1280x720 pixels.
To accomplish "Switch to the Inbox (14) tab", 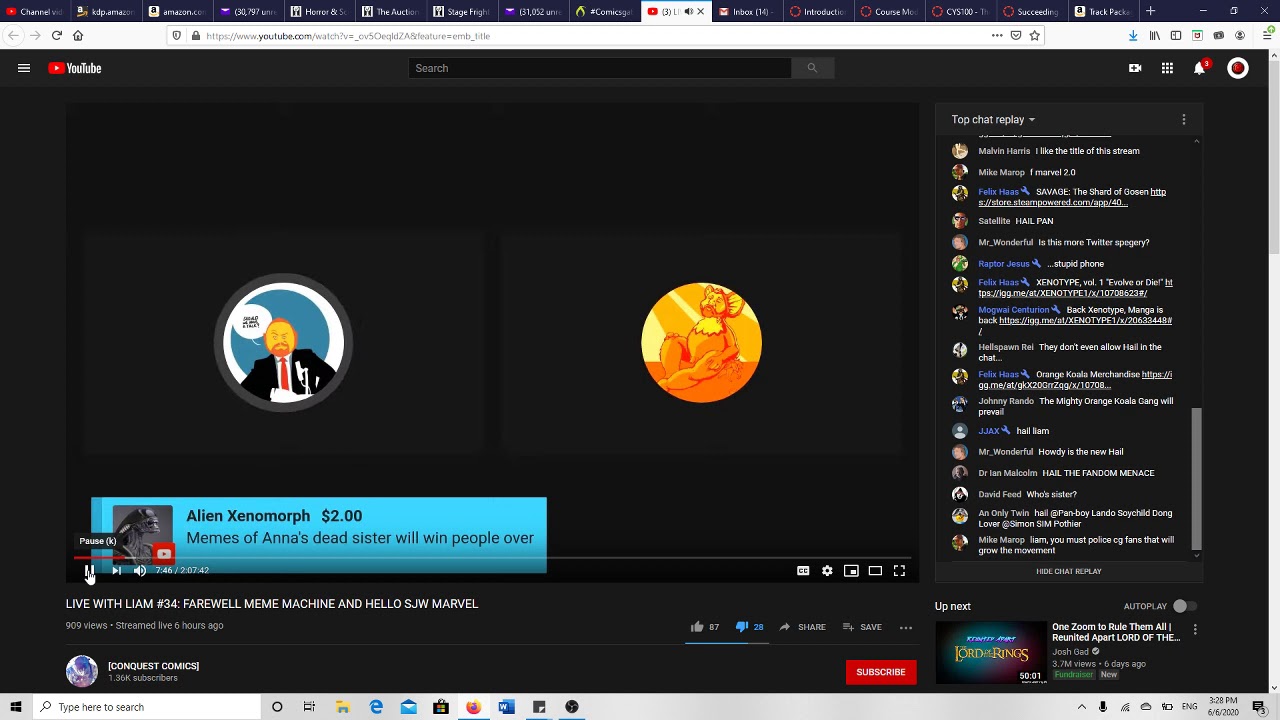I will point(744,12).
